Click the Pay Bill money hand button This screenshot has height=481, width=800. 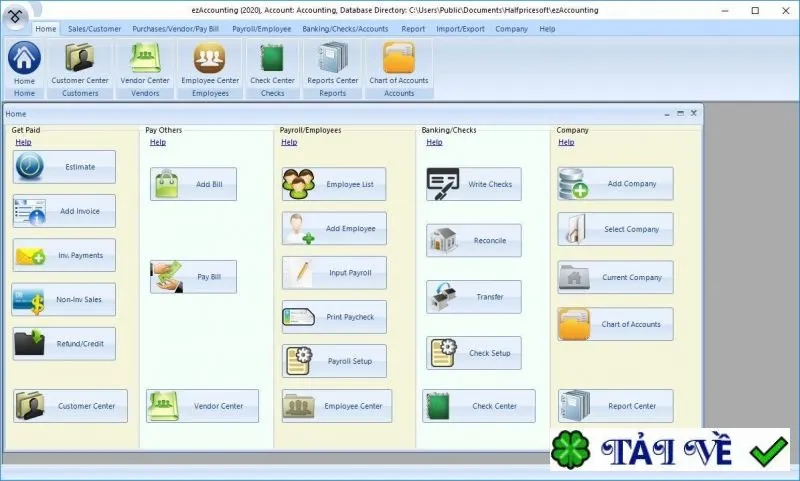tap(193, 277)
